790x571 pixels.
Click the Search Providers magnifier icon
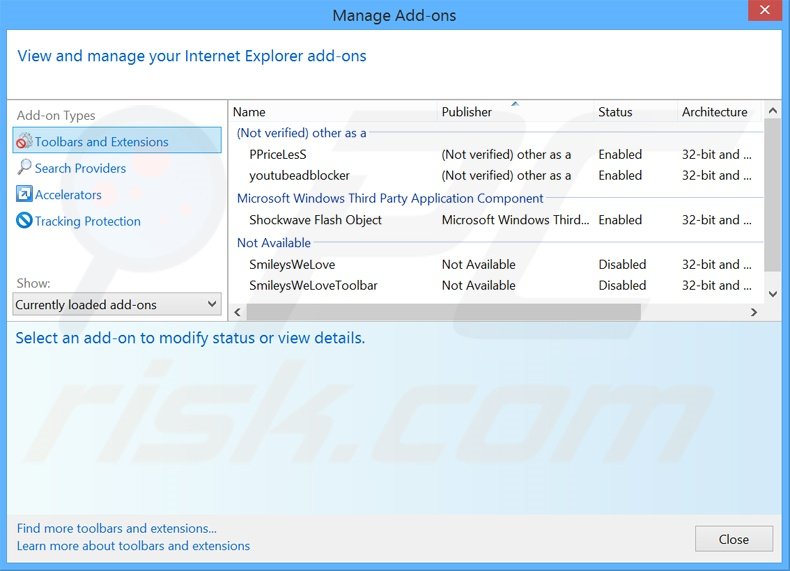pyautogui.click(x=24, y=167)
